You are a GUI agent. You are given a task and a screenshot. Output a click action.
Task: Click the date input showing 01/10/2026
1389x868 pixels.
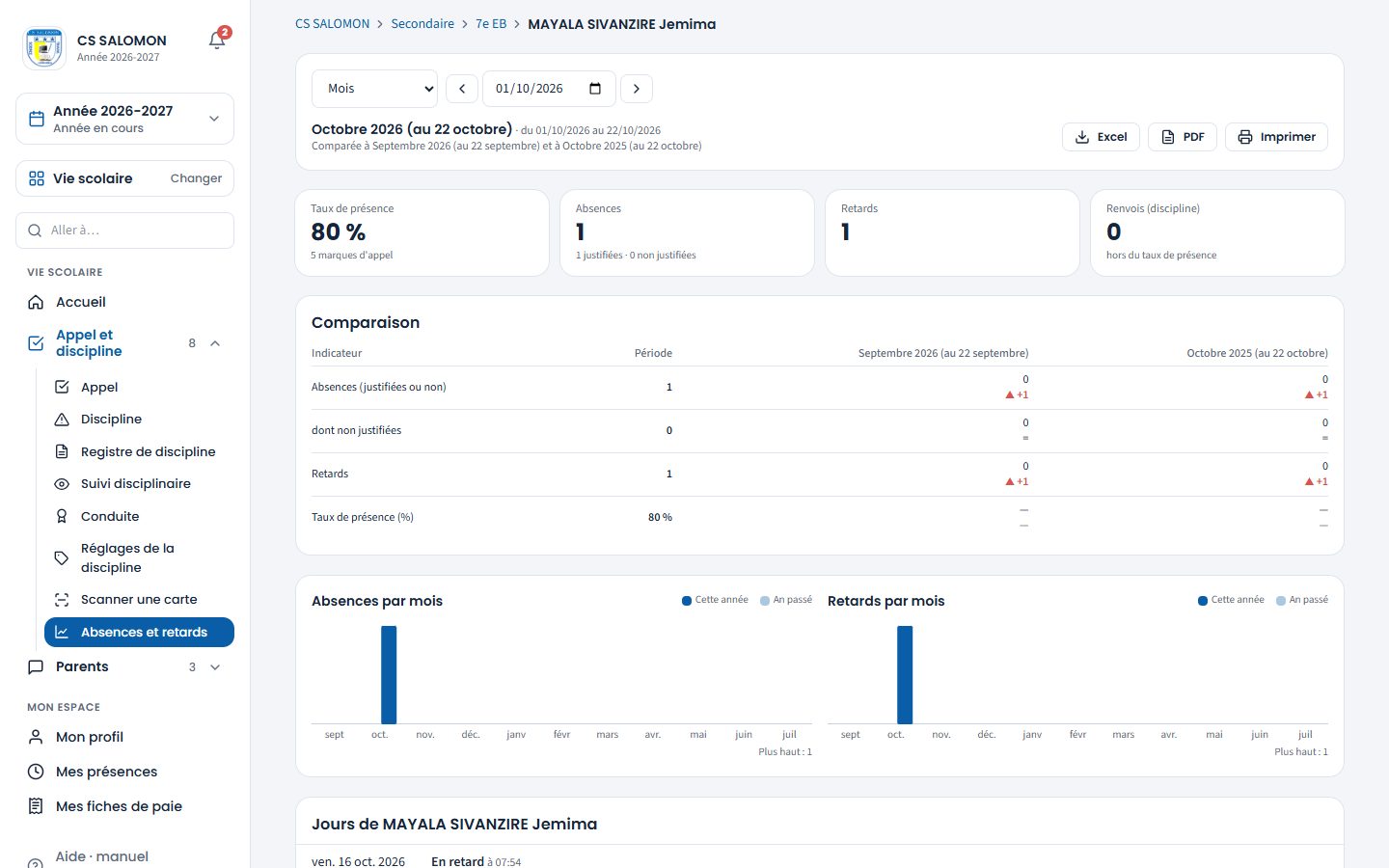click(549, 89)
